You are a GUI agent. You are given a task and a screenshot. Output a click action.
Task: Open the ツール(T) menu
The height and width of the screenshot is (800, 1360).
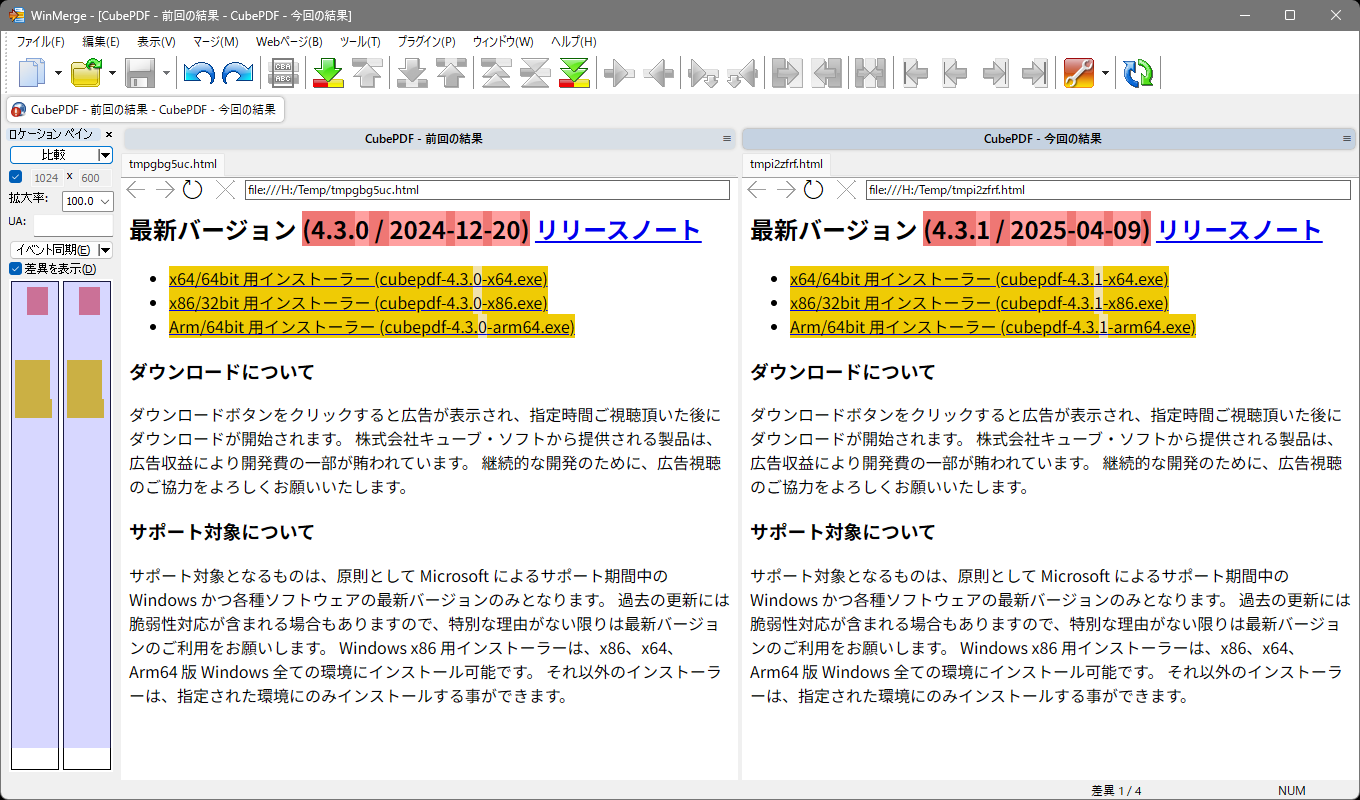point(360,42)
